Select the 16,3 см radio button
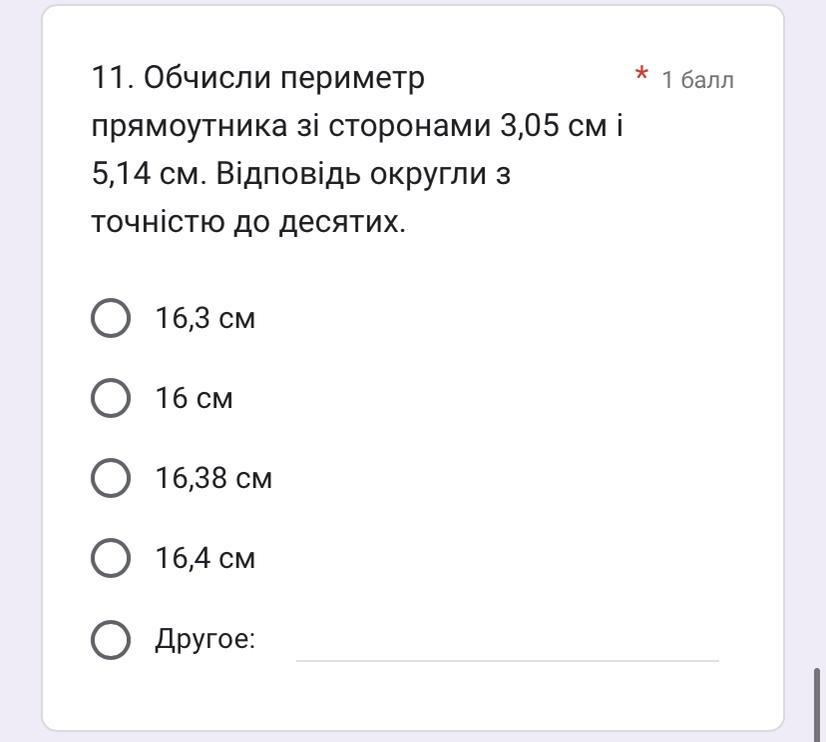The image size is (826, 742). (110, 319)
